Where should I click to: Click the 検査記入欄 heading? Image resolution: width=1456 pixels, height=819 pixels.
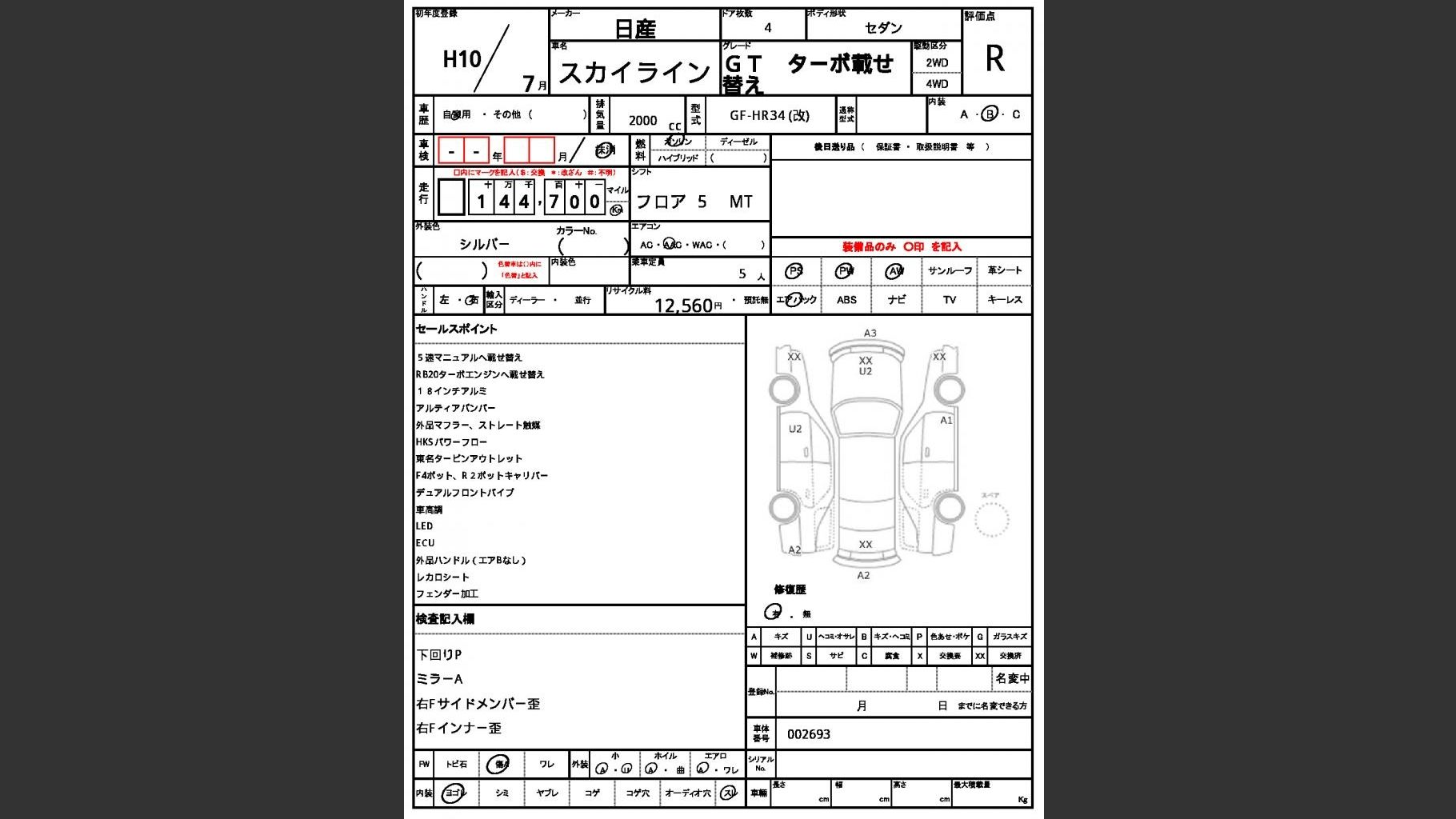point(445,619)
